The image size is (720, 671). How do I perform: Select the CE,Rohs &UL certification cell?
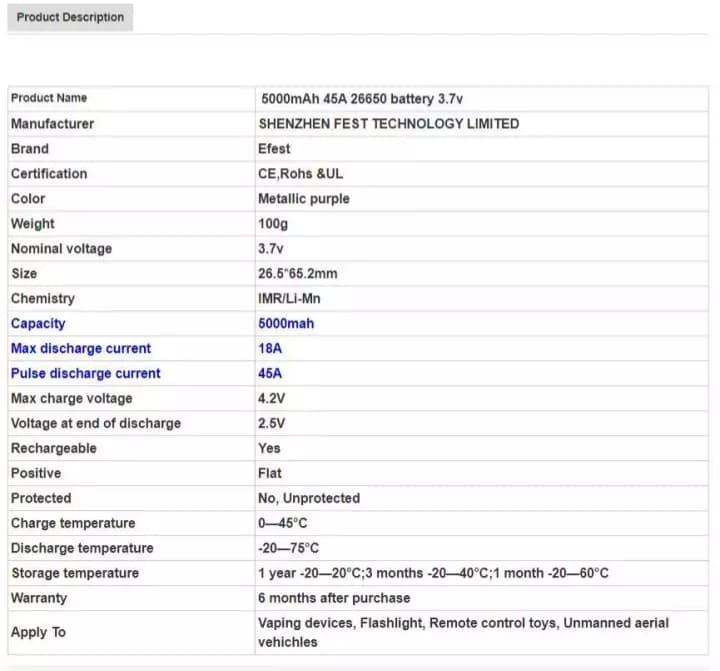click(482, 174)
